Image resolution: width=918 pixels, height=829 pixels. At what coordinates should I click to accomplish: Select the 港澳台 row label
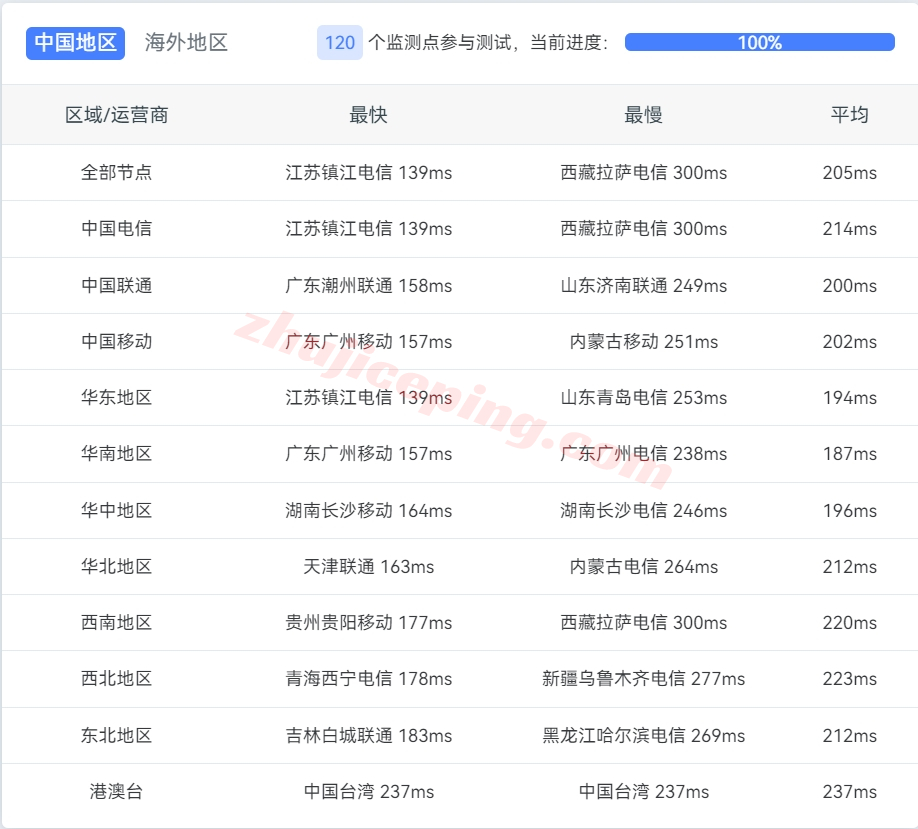click(x=117, y=792)
